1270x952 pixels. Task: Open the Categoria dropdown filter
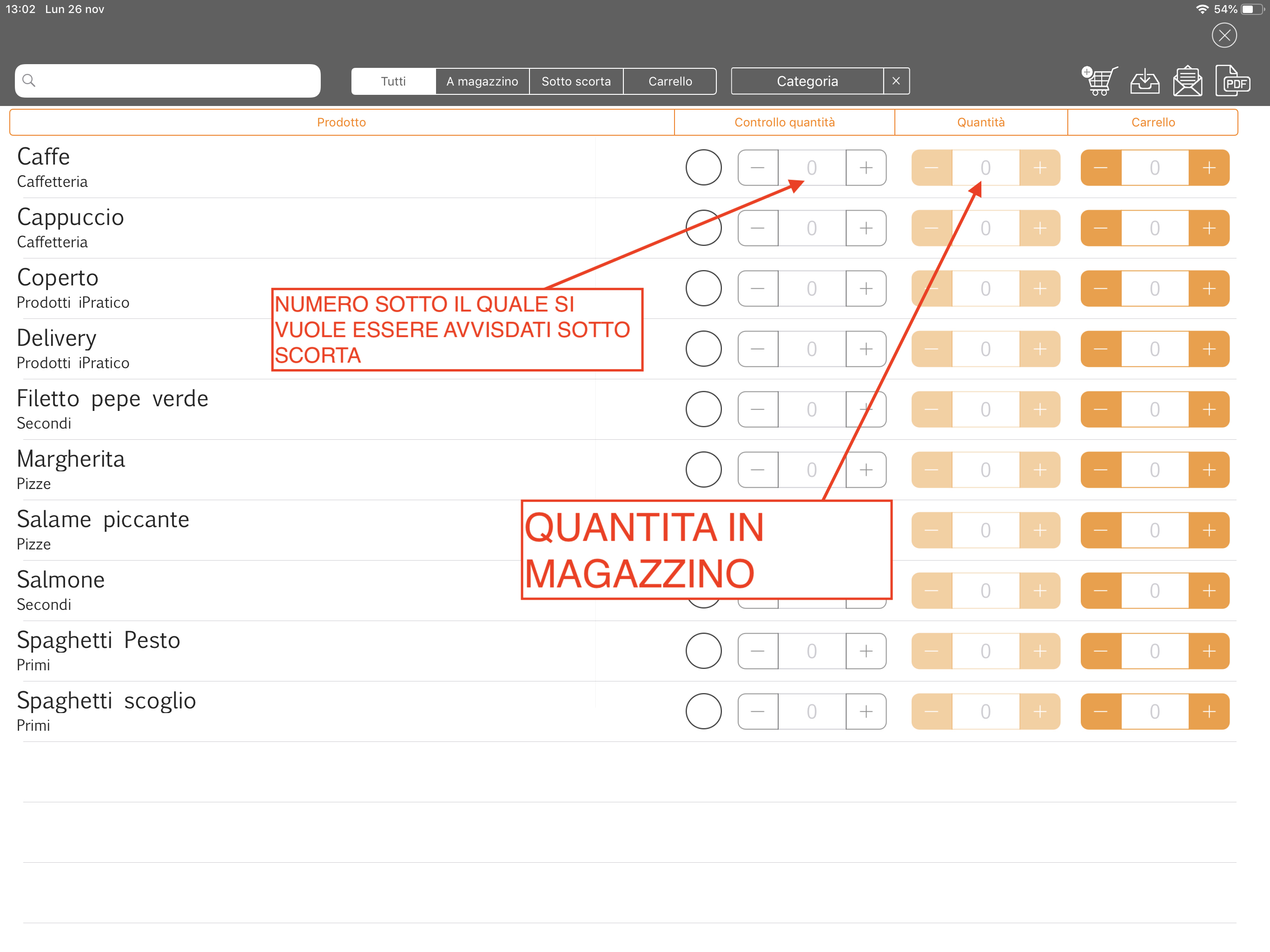[807, 81]
